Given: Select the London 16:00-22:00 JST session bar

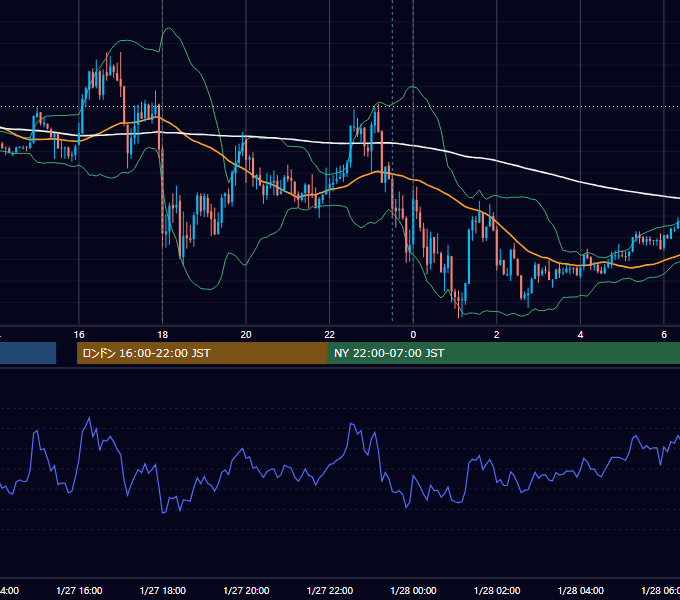Looking at the screenshot, I should click(x=202, y=353).
